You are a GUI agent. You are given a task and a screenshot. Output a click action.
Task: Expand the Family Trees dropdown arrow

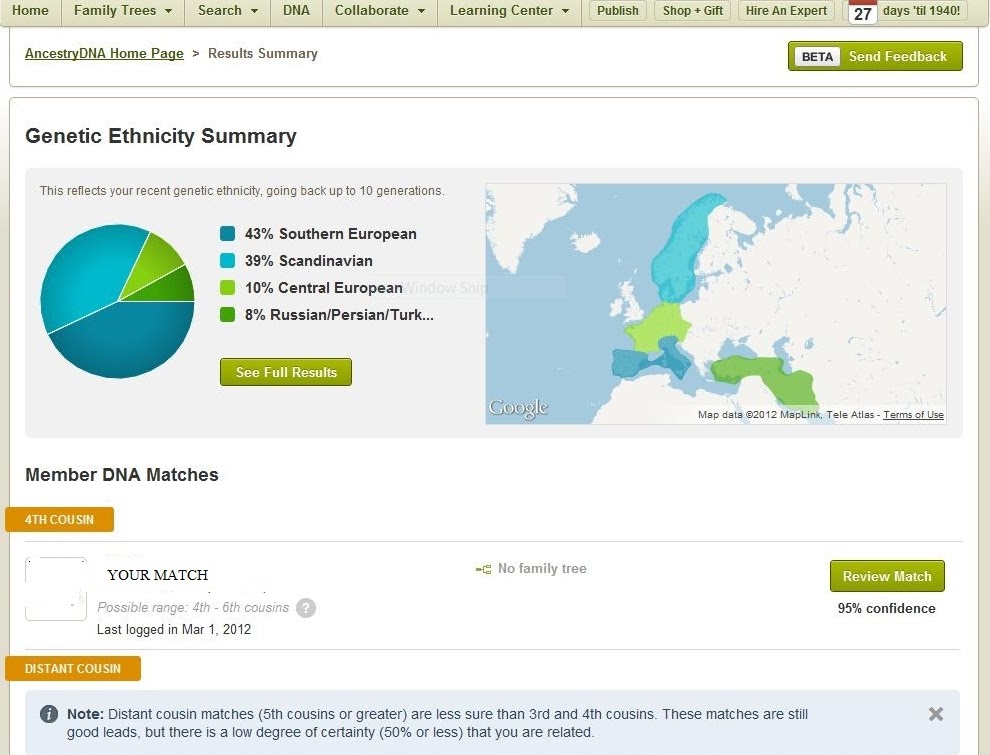click(169, 11)
